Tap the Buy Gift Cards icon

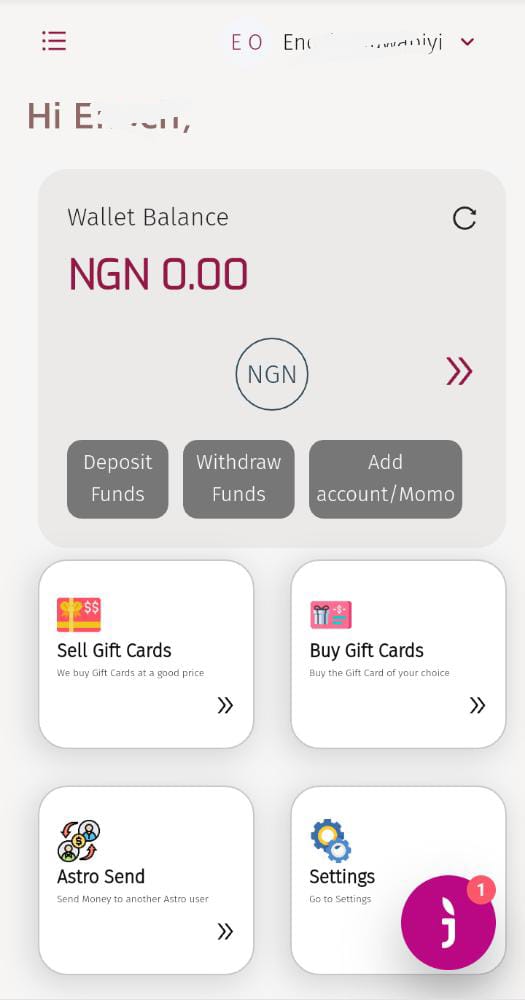click(330, 615)
